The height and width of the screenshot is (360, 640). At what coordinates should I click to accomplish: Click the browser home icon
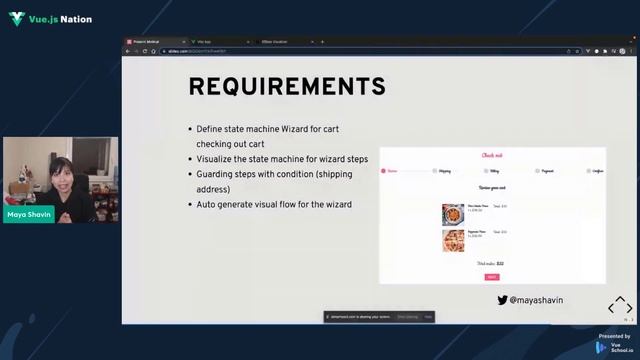[x=153, y=51]
